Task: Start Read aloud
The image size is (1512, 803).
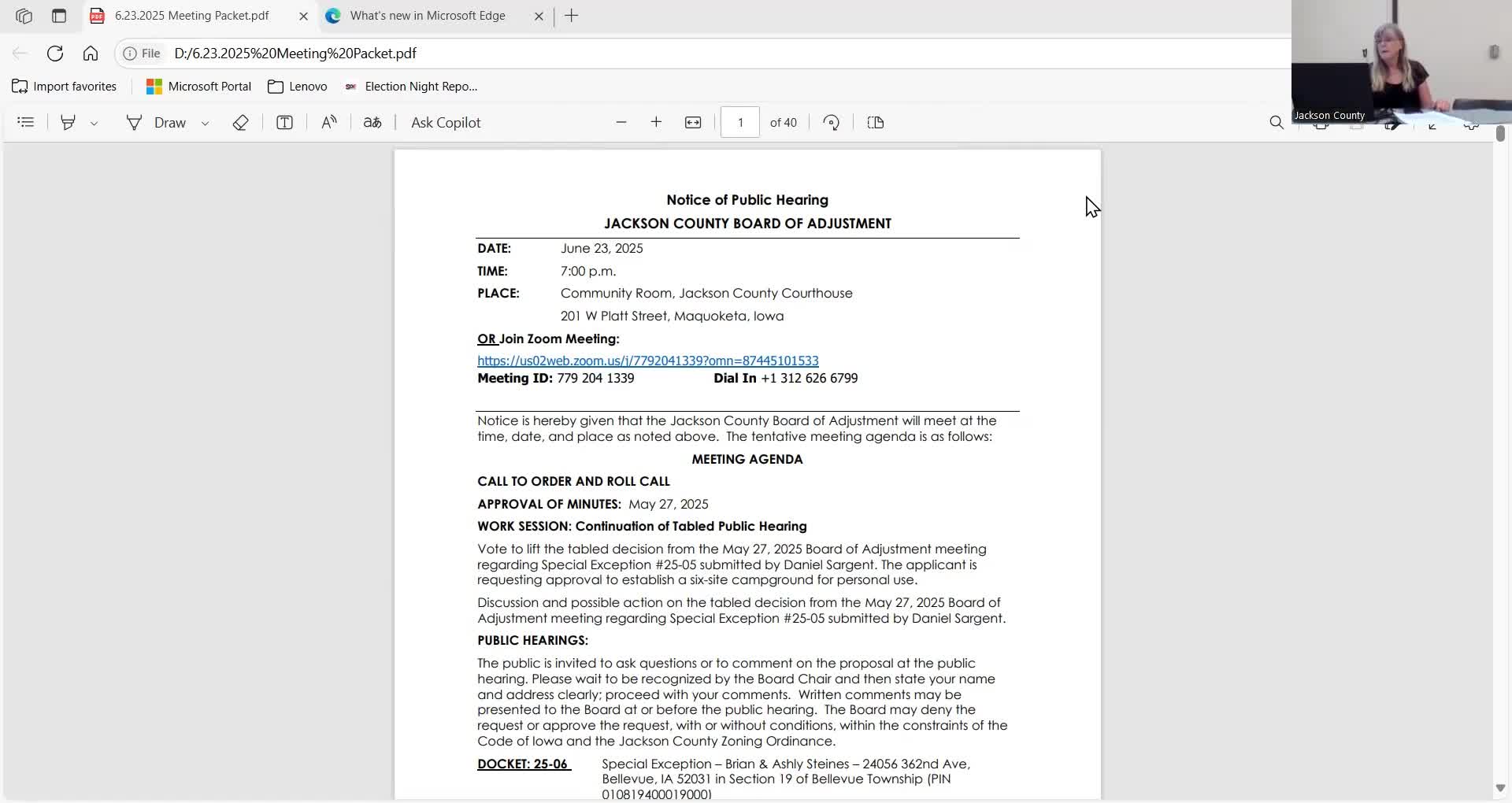Action: point(329,123)
